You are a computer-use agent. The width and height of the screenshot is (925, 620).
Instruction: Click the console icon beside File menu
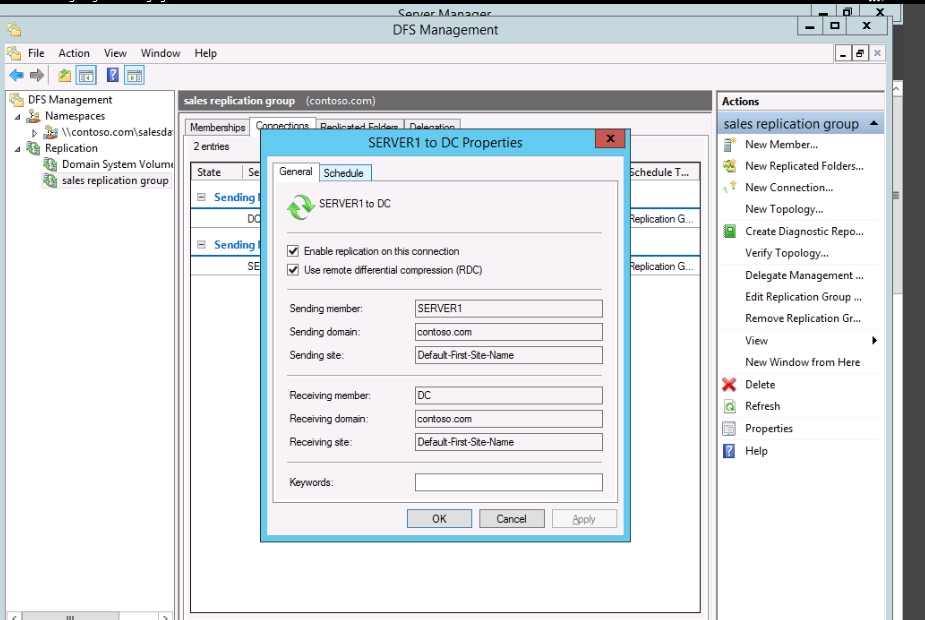click(14, 53)
